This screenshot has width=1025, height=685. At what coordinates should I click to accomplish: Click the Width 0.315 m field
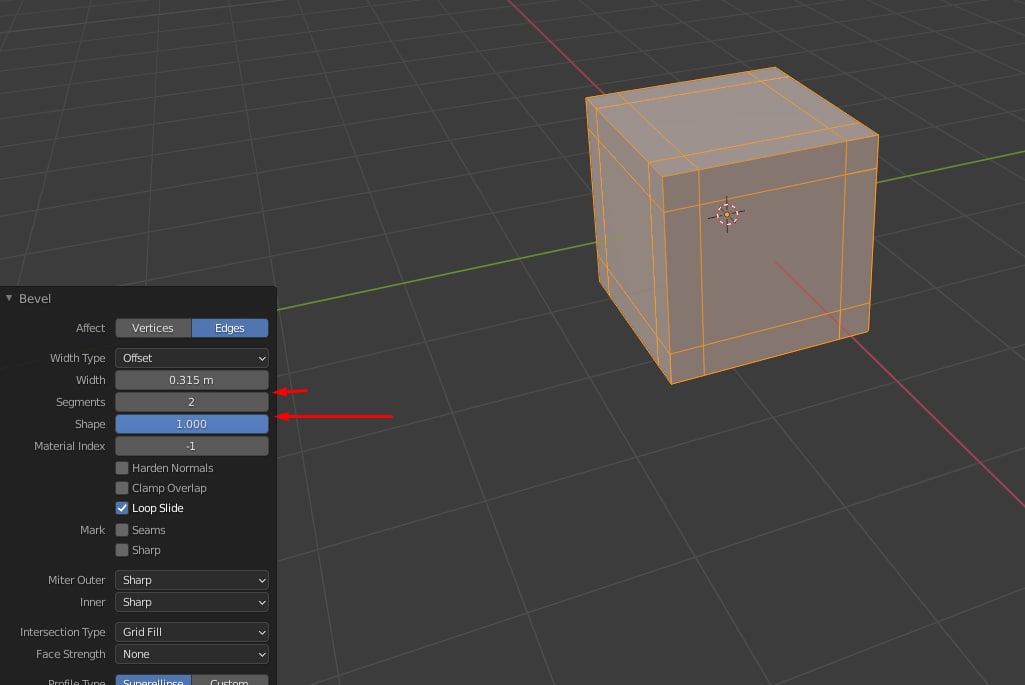[192, 380]
